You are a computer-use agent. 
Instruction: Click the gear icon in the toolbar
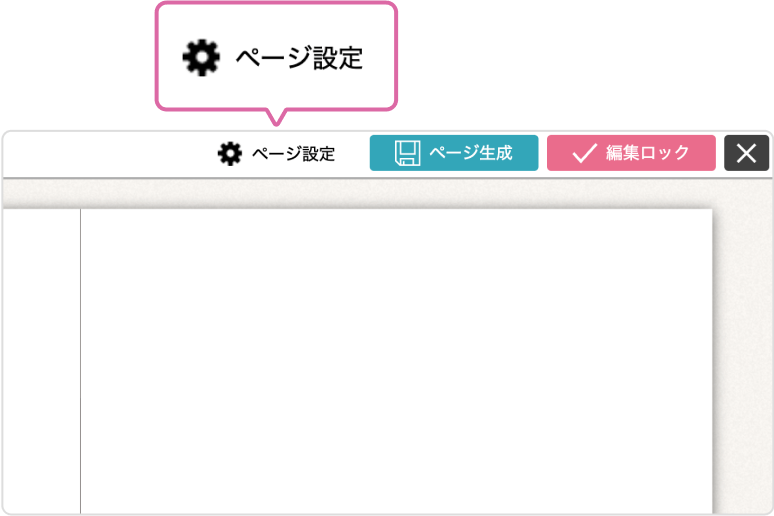point(230,154)
